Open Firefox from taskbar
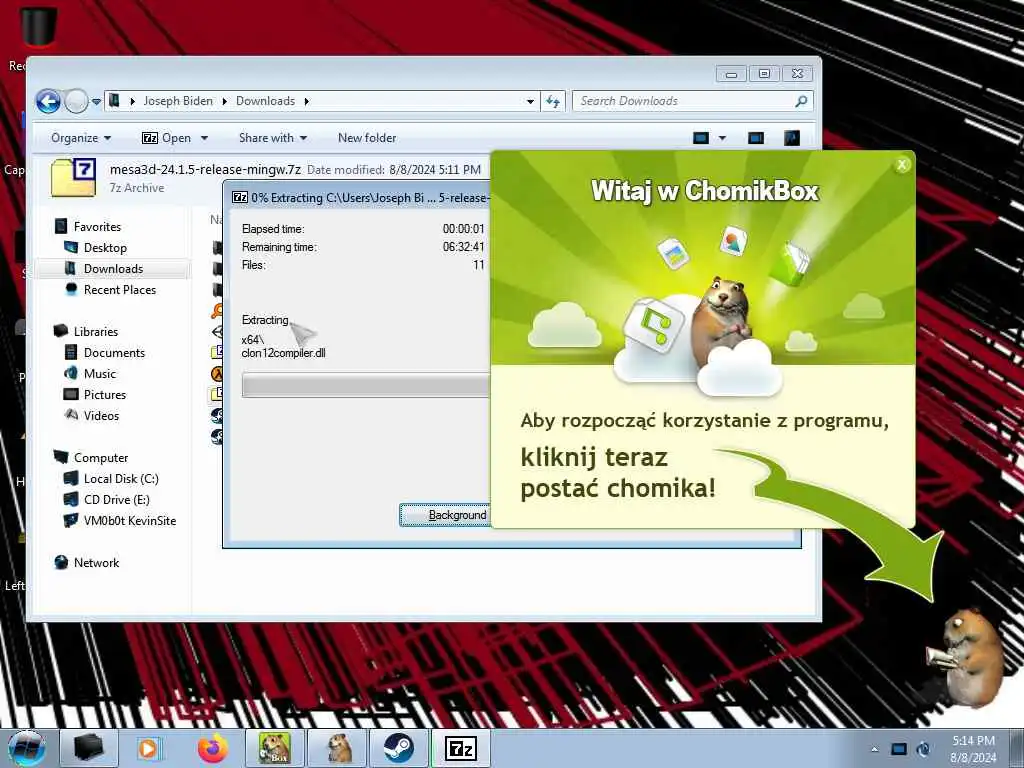 212,748
